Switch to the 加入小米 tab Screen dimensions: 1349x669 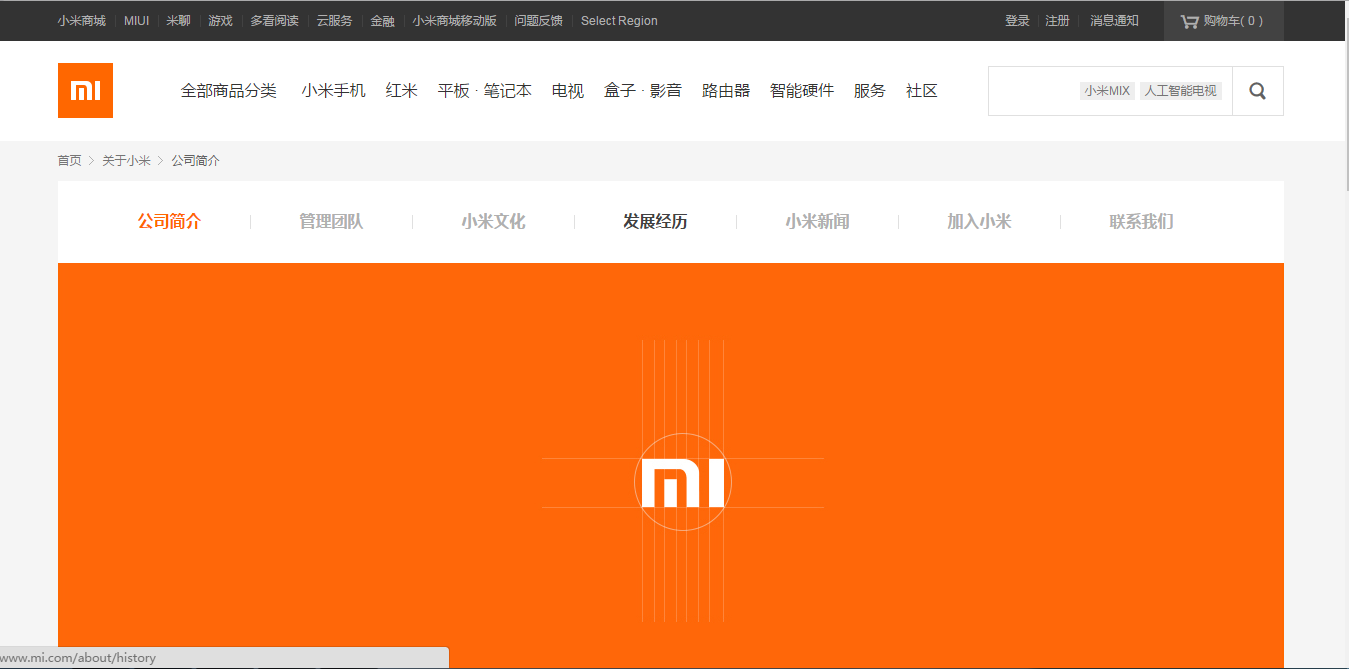(979, 222)
